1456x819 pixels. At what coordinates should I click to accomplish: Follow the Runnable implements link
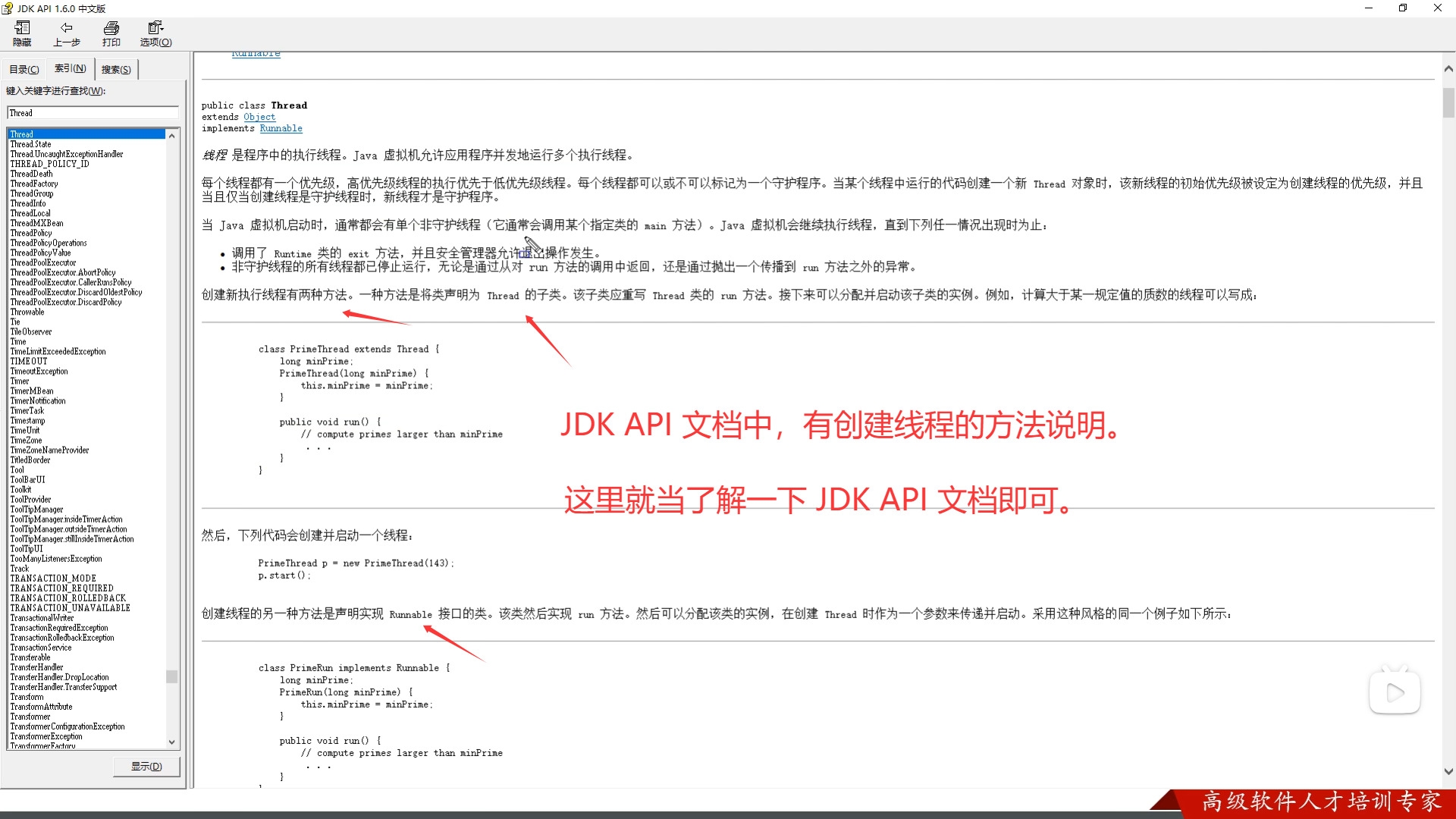click(281, 128)
